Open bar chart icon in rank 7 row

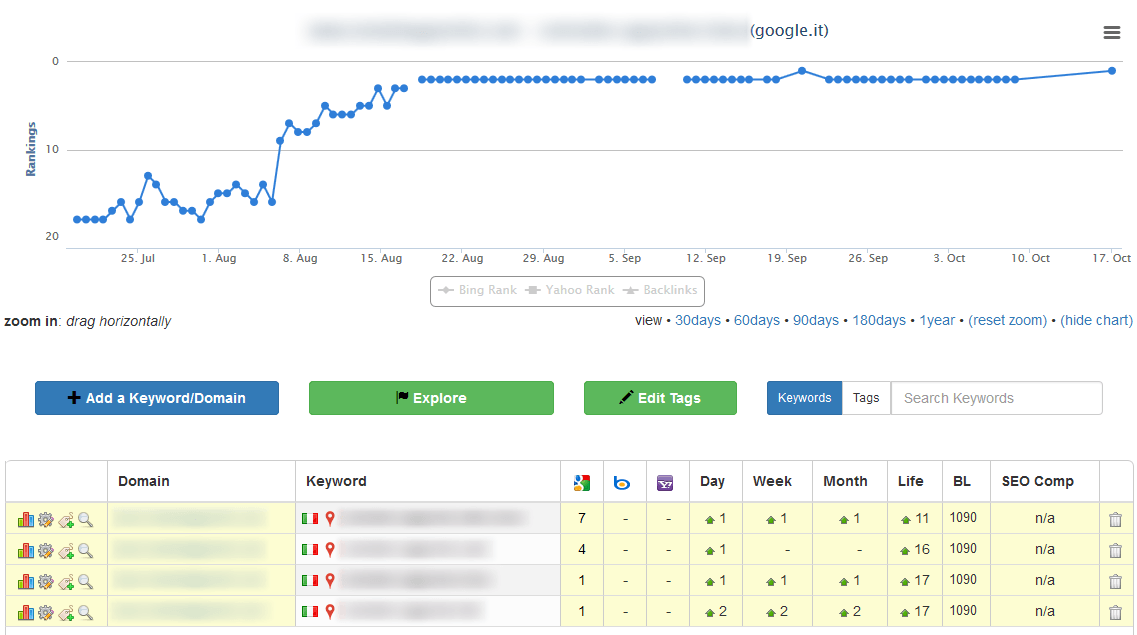25,519
